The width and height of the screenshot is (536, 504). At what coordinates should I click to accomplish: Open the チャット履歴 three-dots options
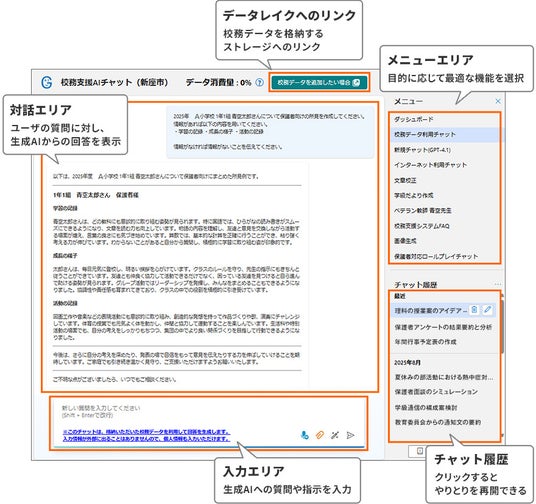click(x=498, y=284)
